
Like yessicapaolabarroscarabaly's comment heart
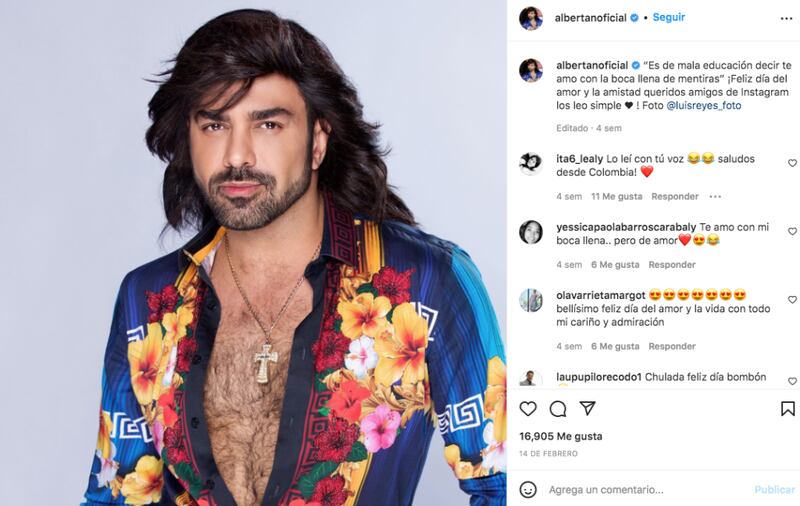click(792, 232)
